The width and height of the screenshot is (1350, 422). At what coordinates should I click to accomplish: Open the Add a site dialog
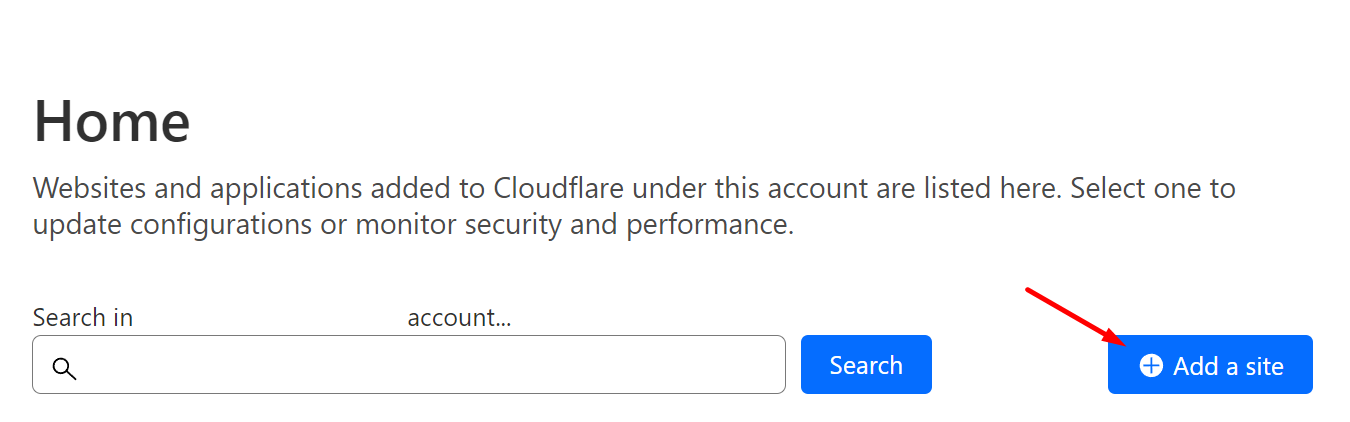[x=1210, y=365]
